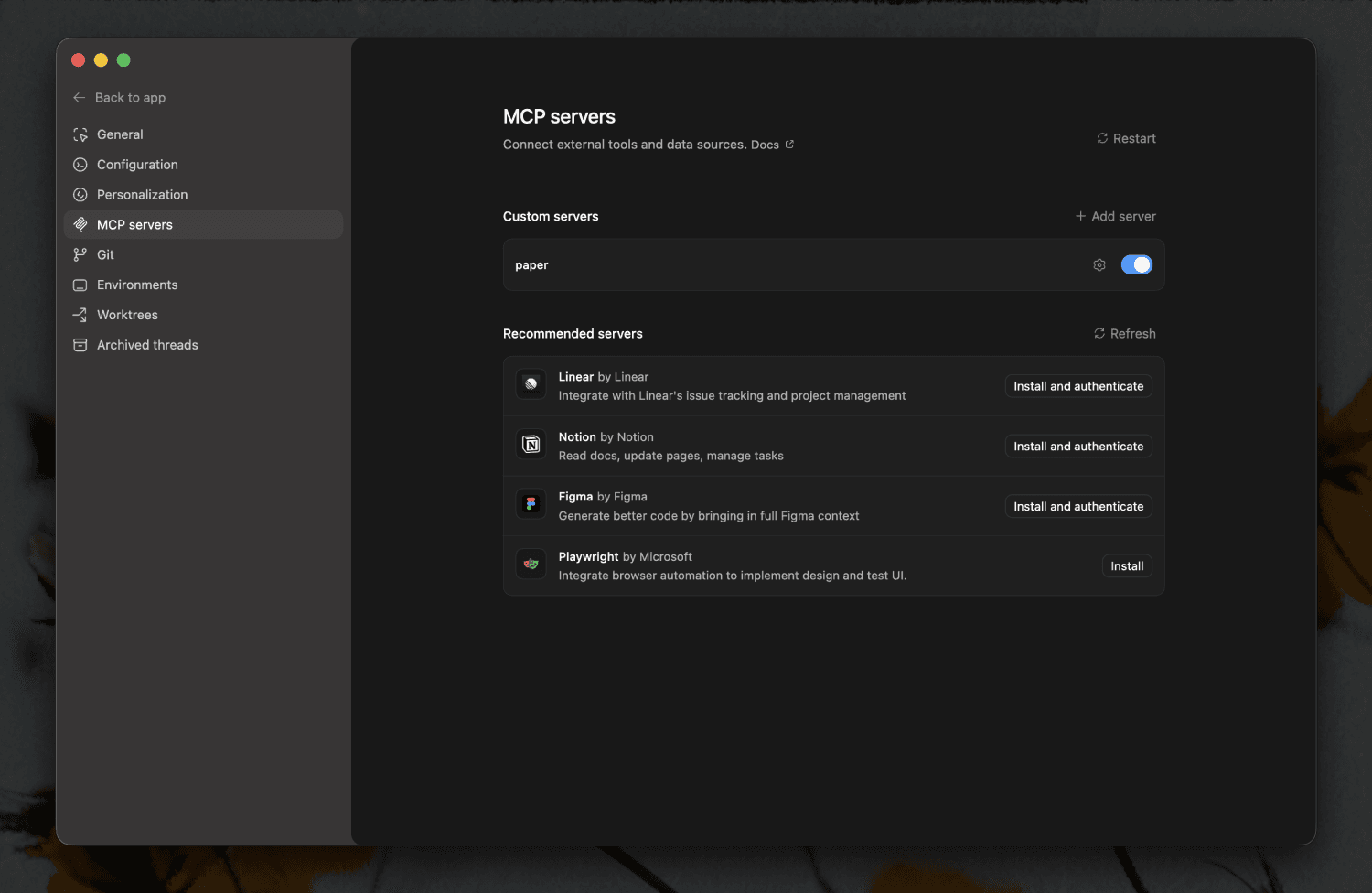This screenshot has width=1372, height=893.
Task: Click "Figma by Figma" title text
Action: click(x=603, y=497)
